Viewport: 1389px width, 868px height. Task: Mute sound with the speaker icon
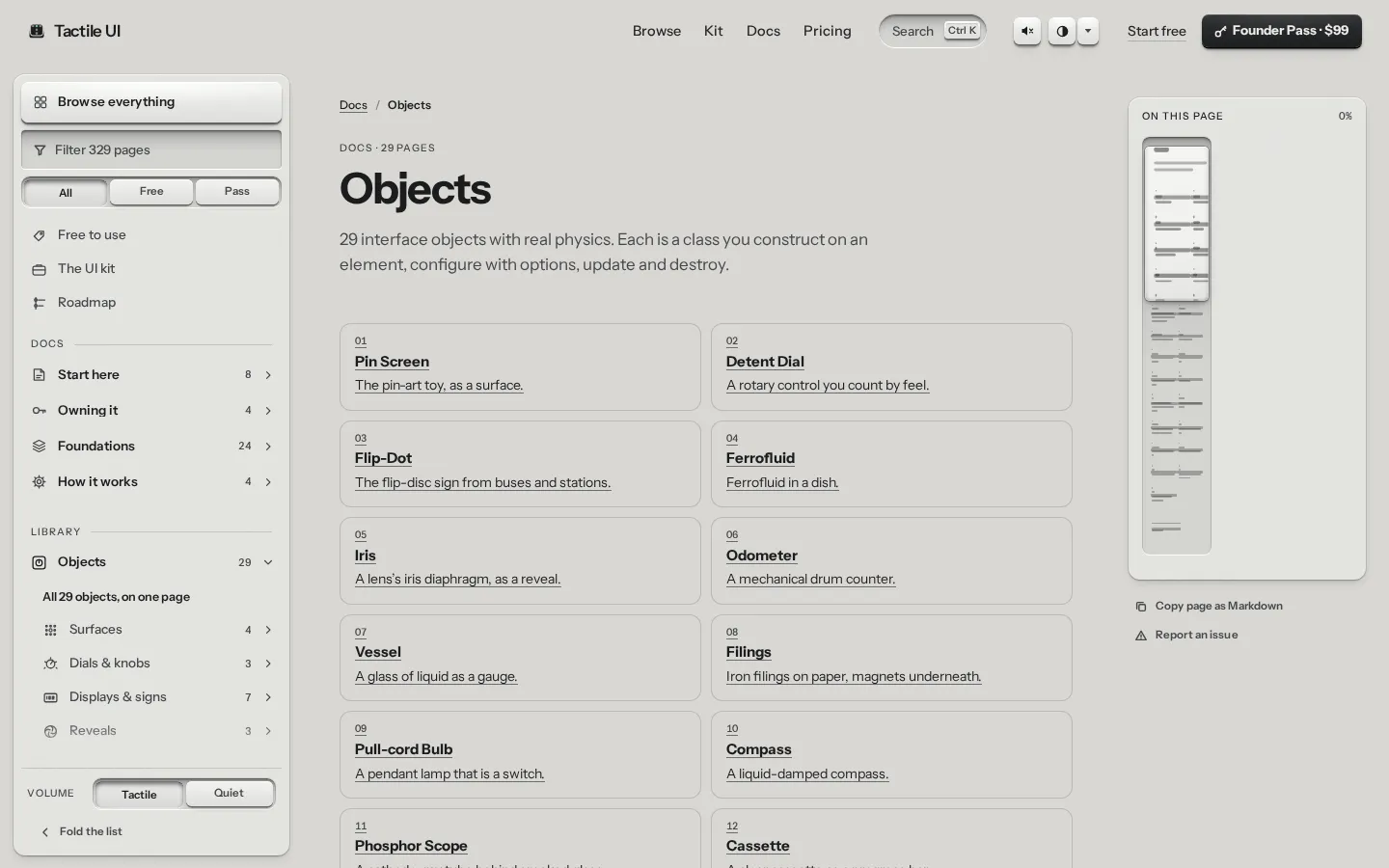click(1027, 31)
